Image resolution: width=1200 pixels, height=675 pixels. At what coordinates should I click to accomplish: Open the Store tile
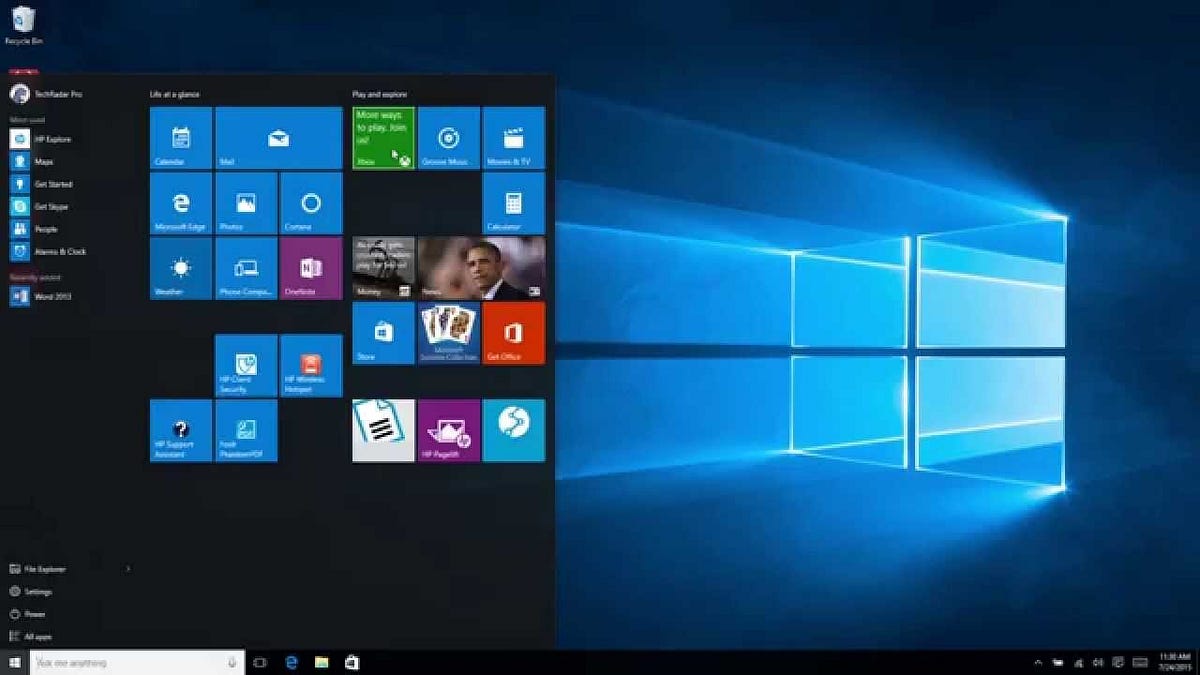click(x=382, y=333)
